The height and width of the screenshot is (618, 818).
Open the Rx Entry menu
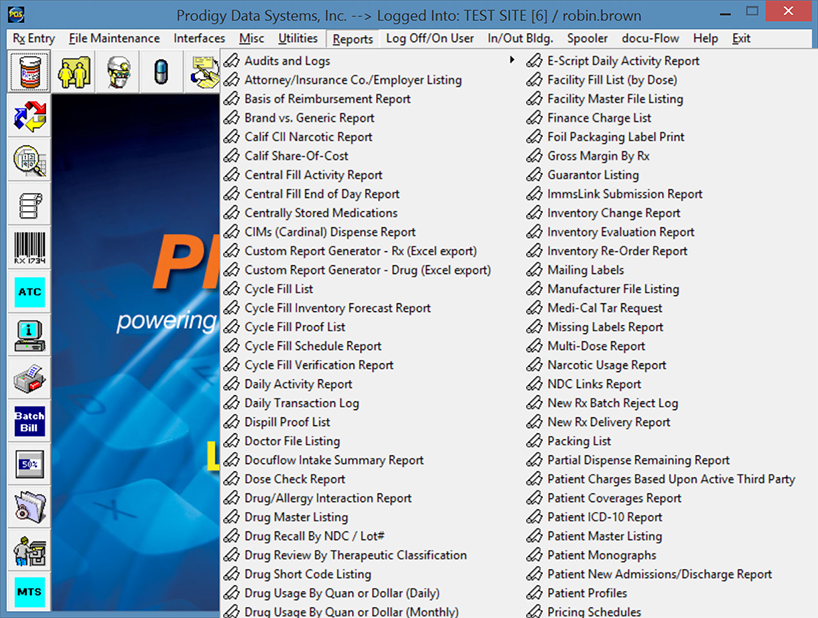34,39
